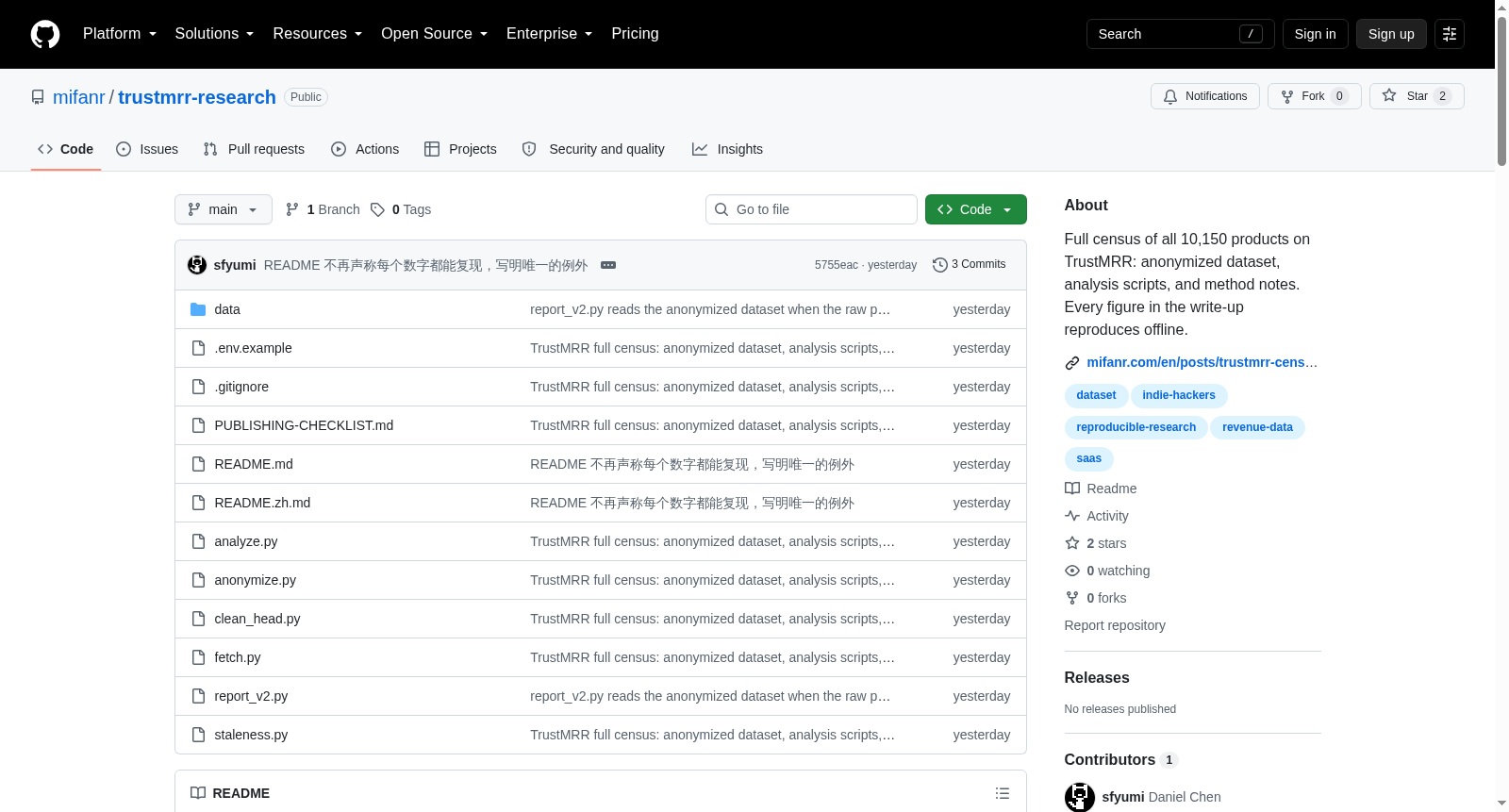Screen dimensions: 1509x812
Task: Fork the repository with the Fork button
Action: (x=1315, y=96)
